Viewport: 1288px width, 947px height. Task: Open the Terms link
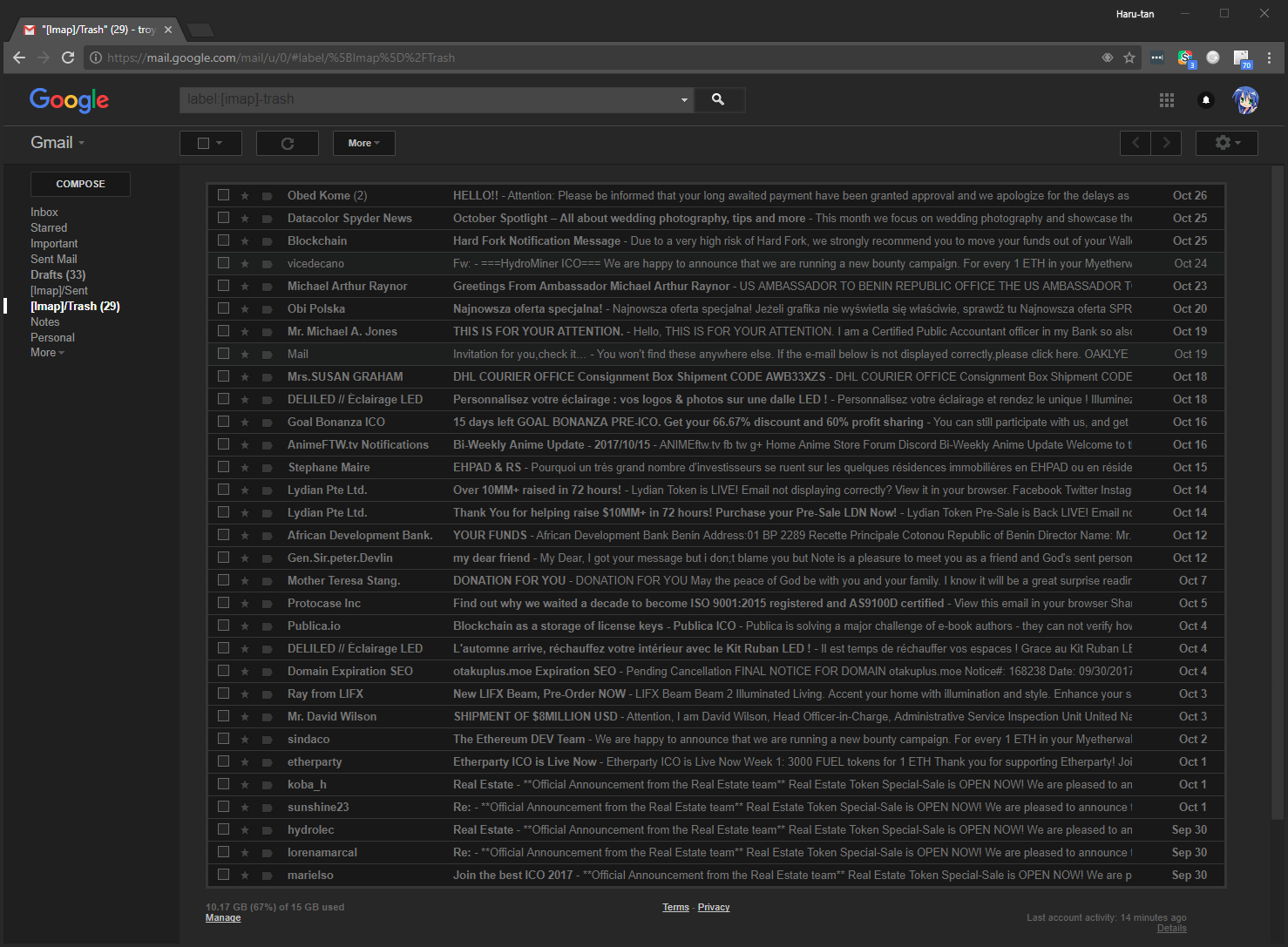pyautogui.click(x=675, y=907)
